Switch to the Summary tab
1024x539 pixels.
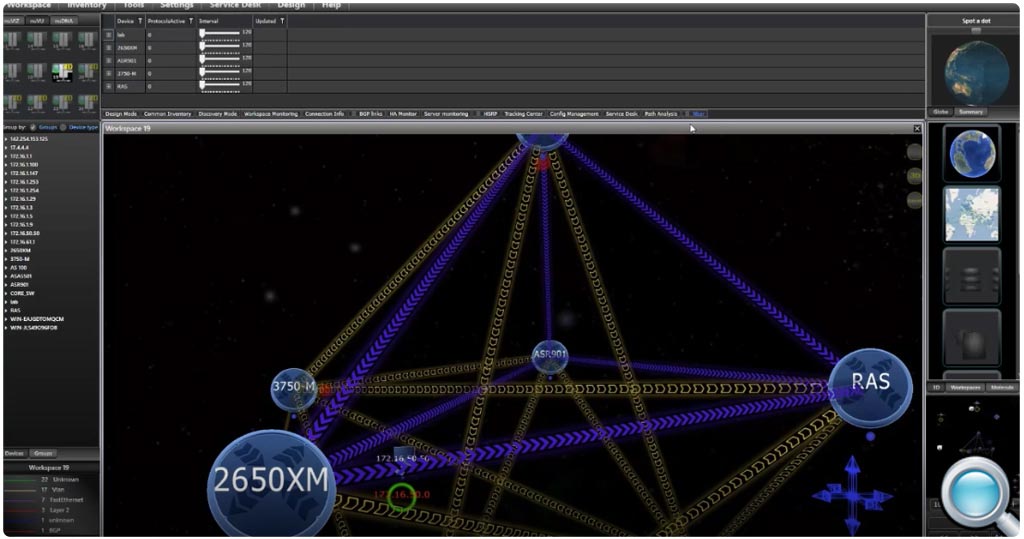(970, 112)
